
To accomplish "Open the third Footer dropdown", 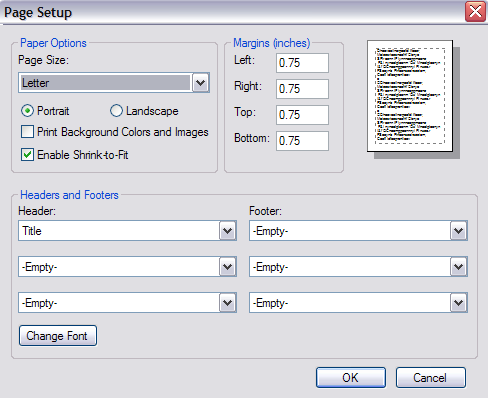I will click(358, 303).
